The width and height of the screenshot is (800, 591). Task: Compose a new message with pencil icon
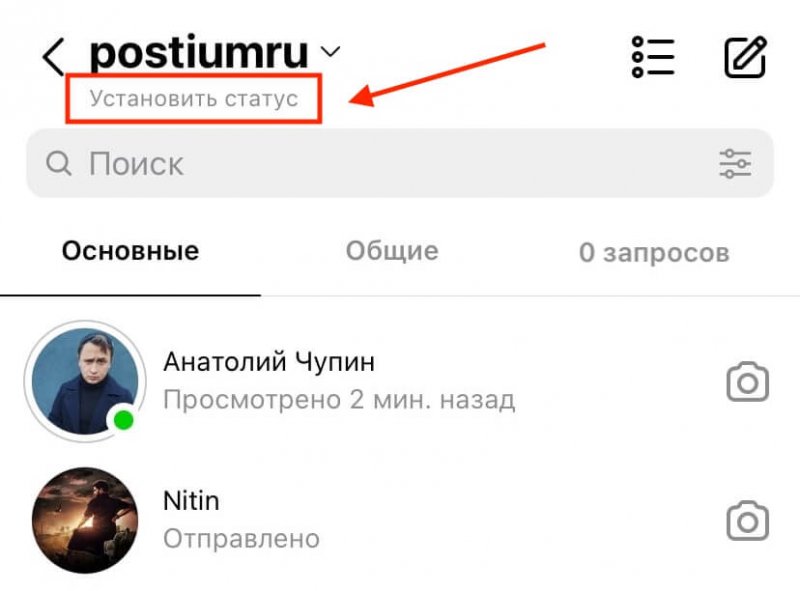coord(745,57)
